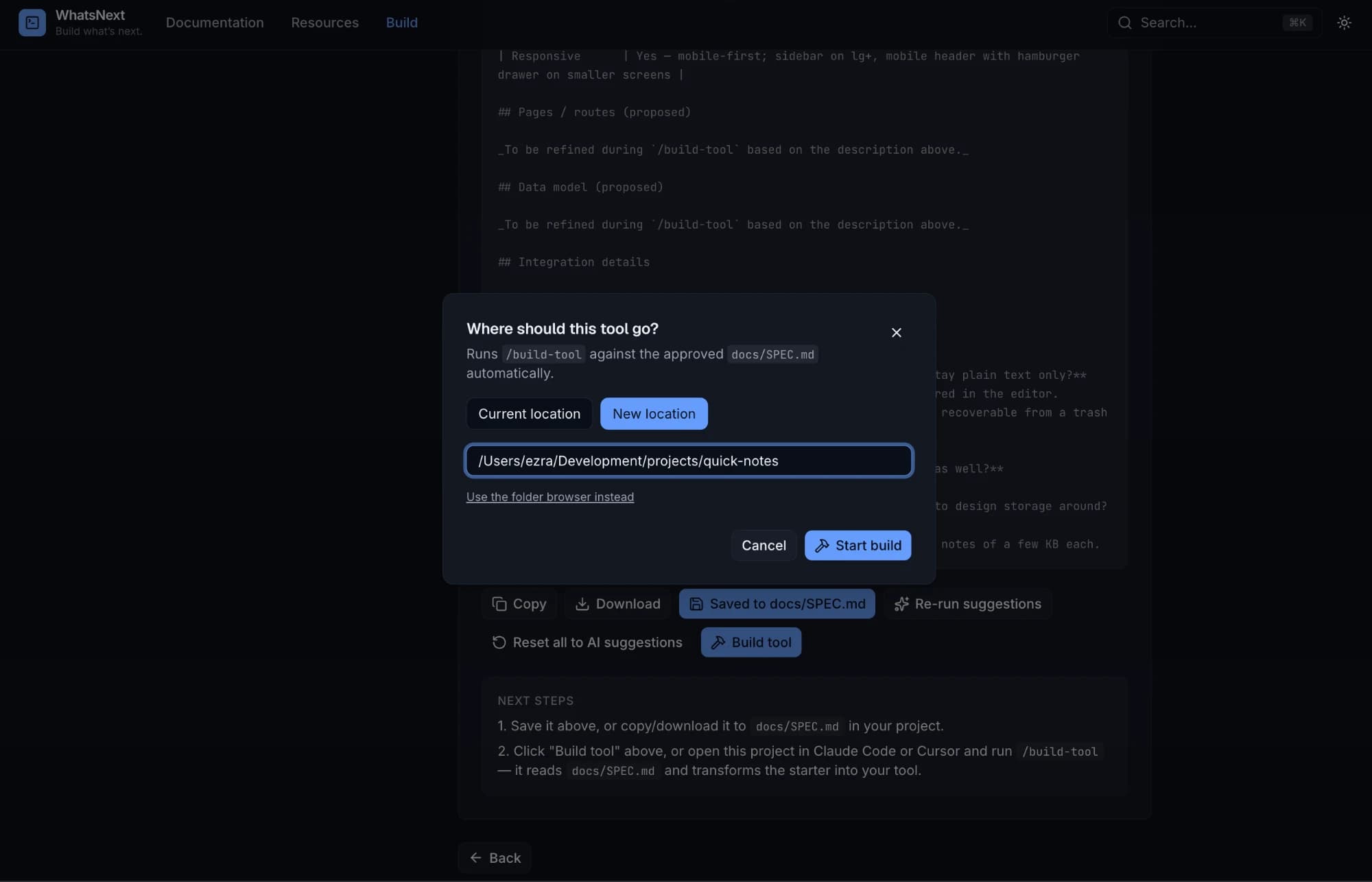Image resolution: width=1372 pixels, height=882 pixels.
Task: Click the "## Data model (proposed)" heading
Action: pyautogui.click(x=580, y=187)
